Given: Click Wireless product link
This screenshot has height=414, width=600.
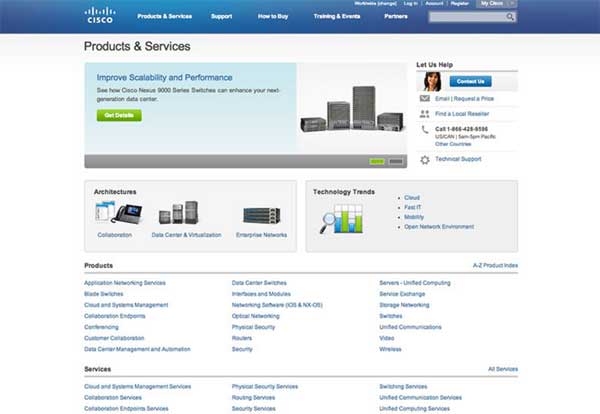Looking at the screenshot, I should coord(390,349).
